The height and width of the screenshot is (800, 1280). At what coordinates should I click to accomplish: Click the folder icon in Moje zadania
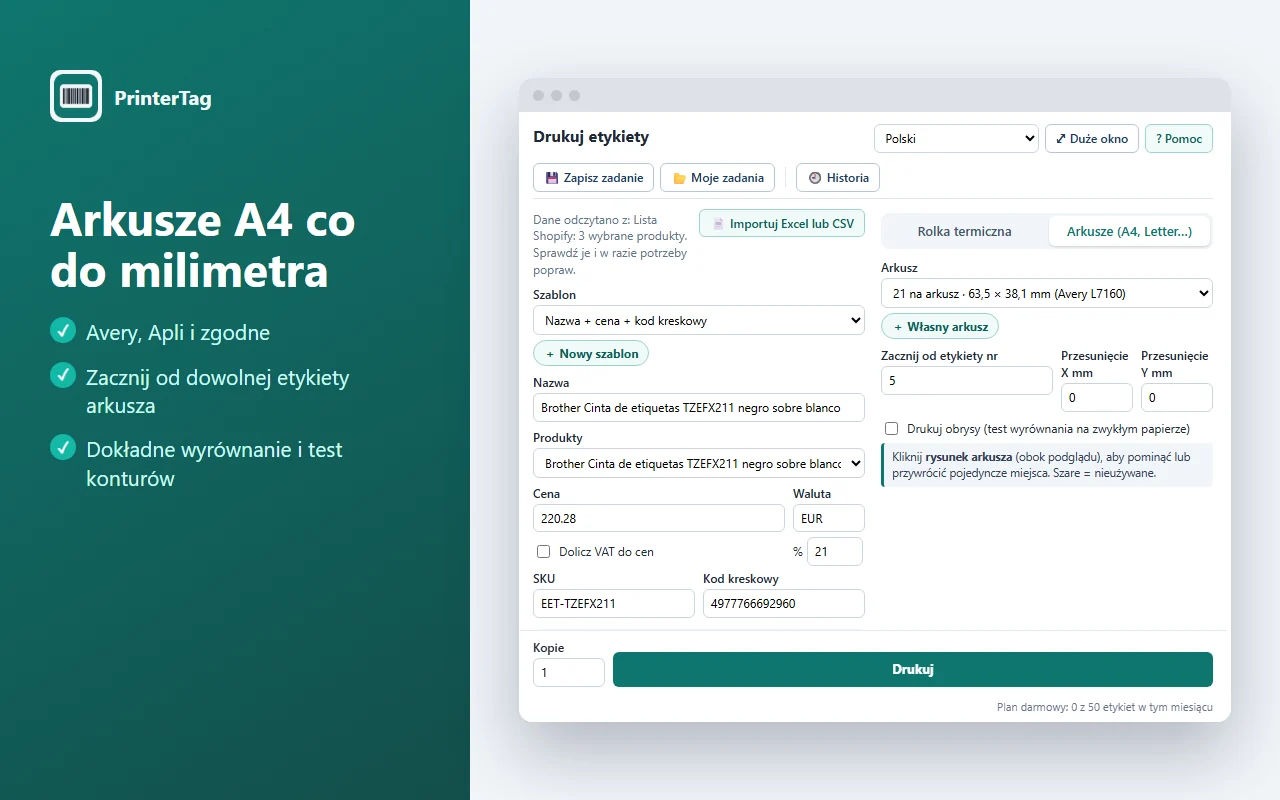coord(679,178)
